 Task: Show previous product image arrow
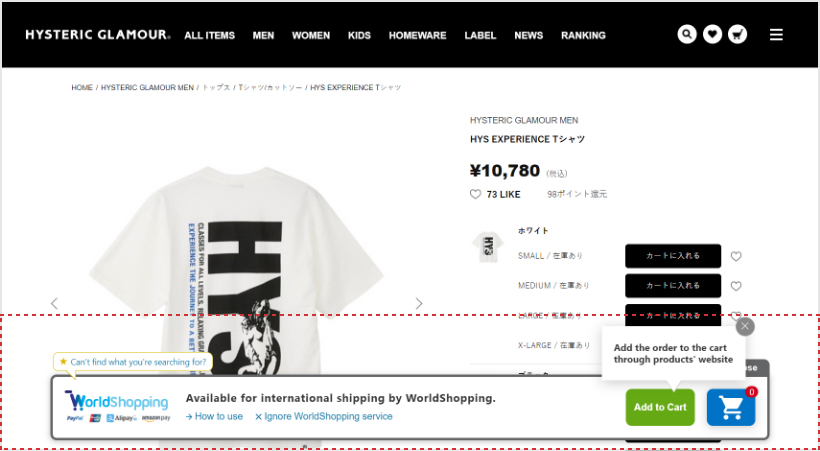point(54,303)
